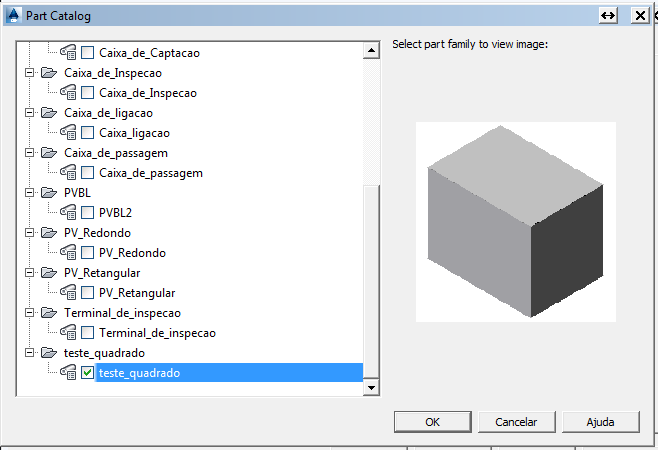Uncheck the teste_quadrado part checkbox
This screenshot has height=450, width=658.
(x=87, y=372)
